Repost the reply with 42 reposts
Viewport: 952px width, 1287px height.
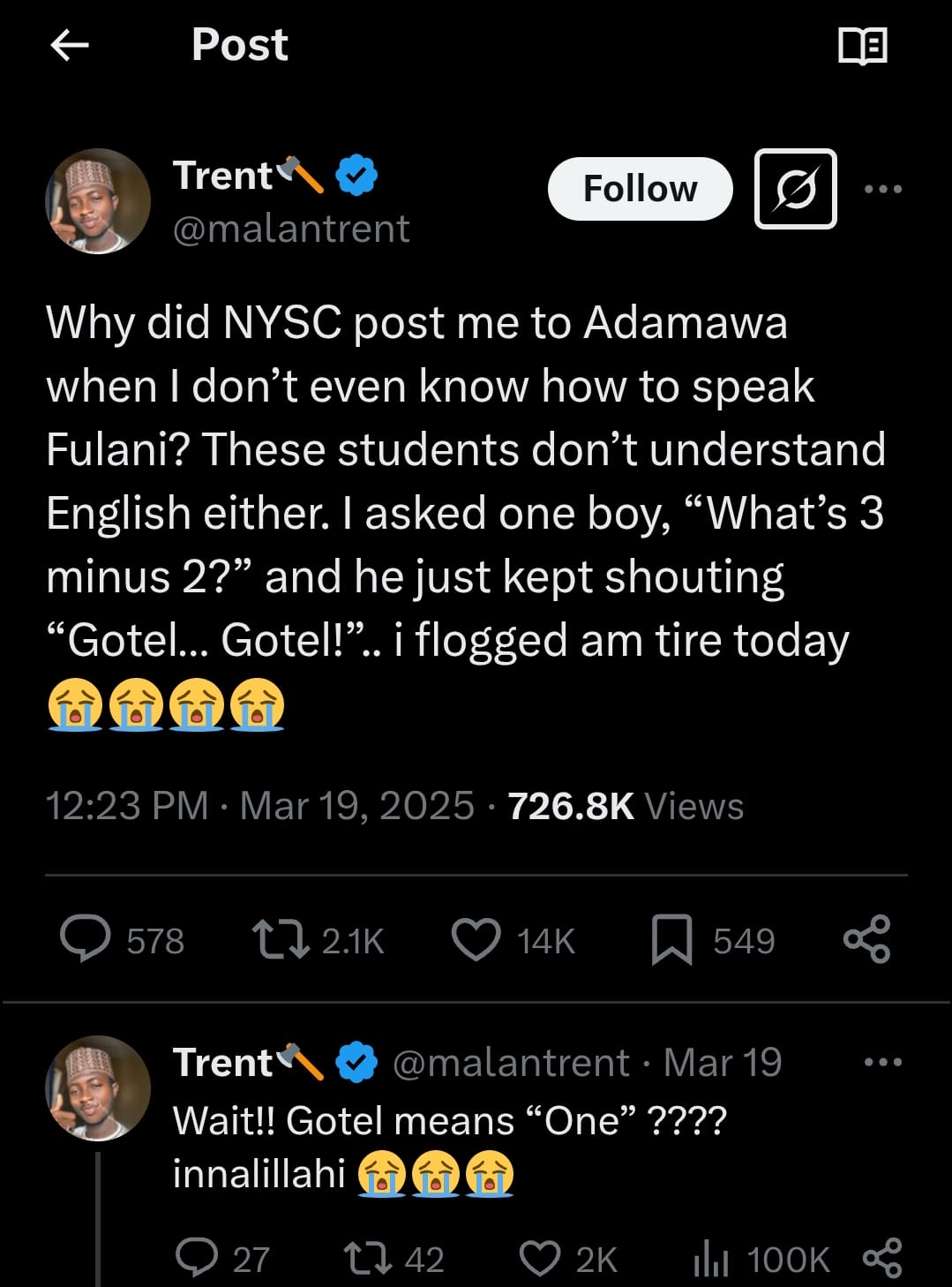pos(368,1259)
